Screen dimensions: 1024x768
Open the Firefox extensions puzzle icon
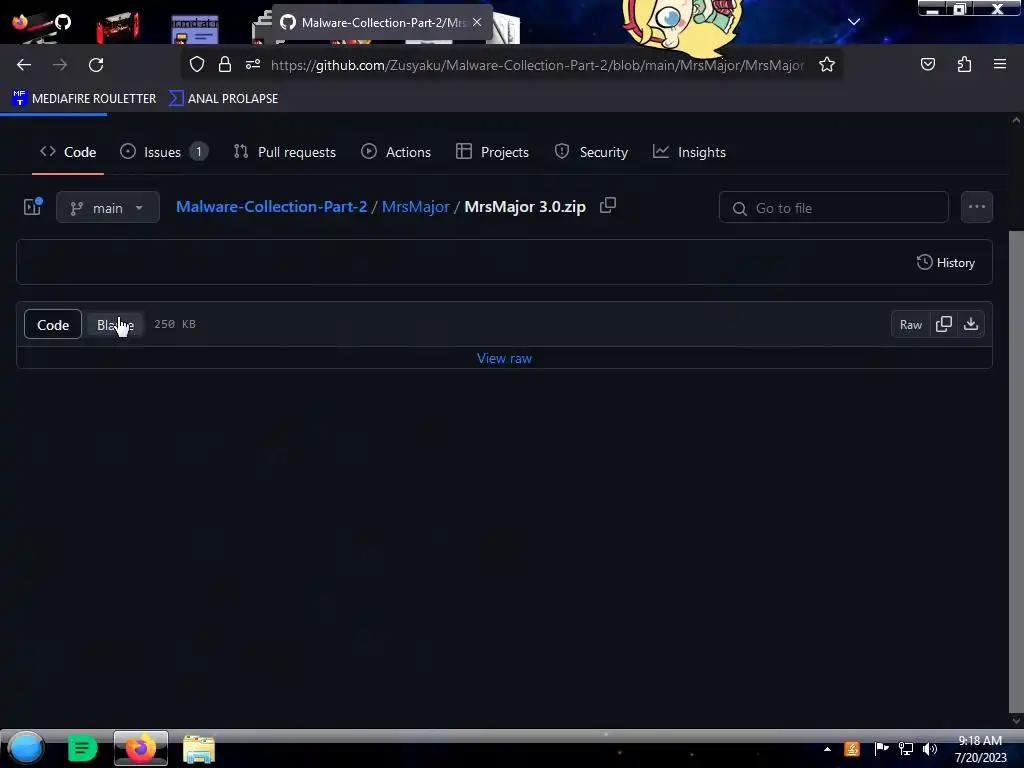[964, 64]
